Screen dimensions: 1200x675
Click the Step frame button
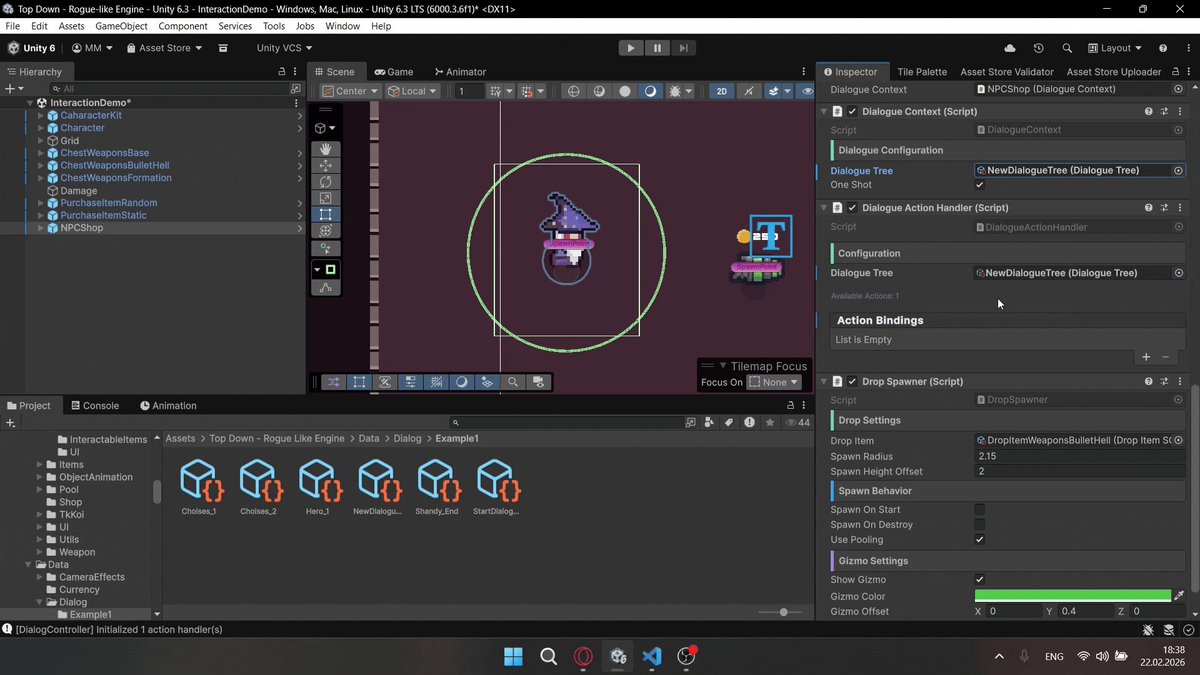click(683, 47)
